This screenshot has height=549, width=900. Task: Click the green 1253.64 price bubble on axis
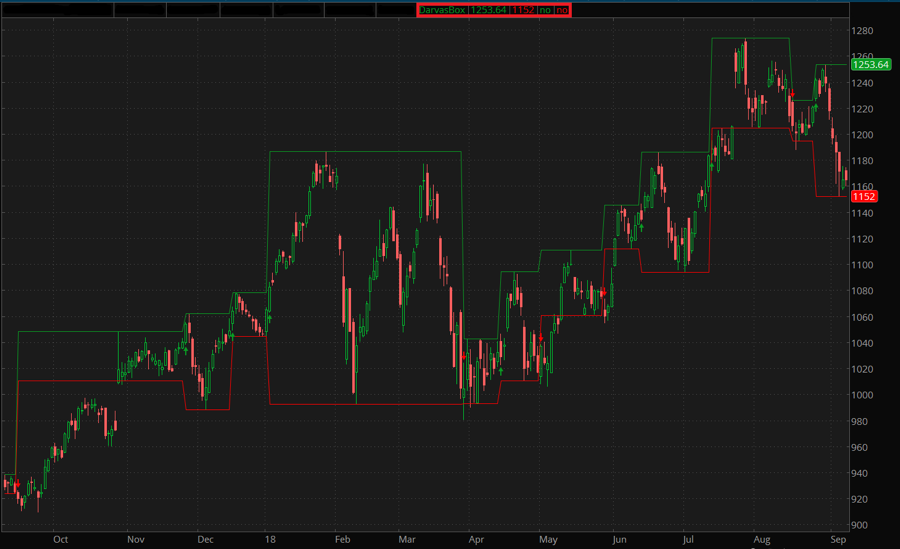coord(869,64)
